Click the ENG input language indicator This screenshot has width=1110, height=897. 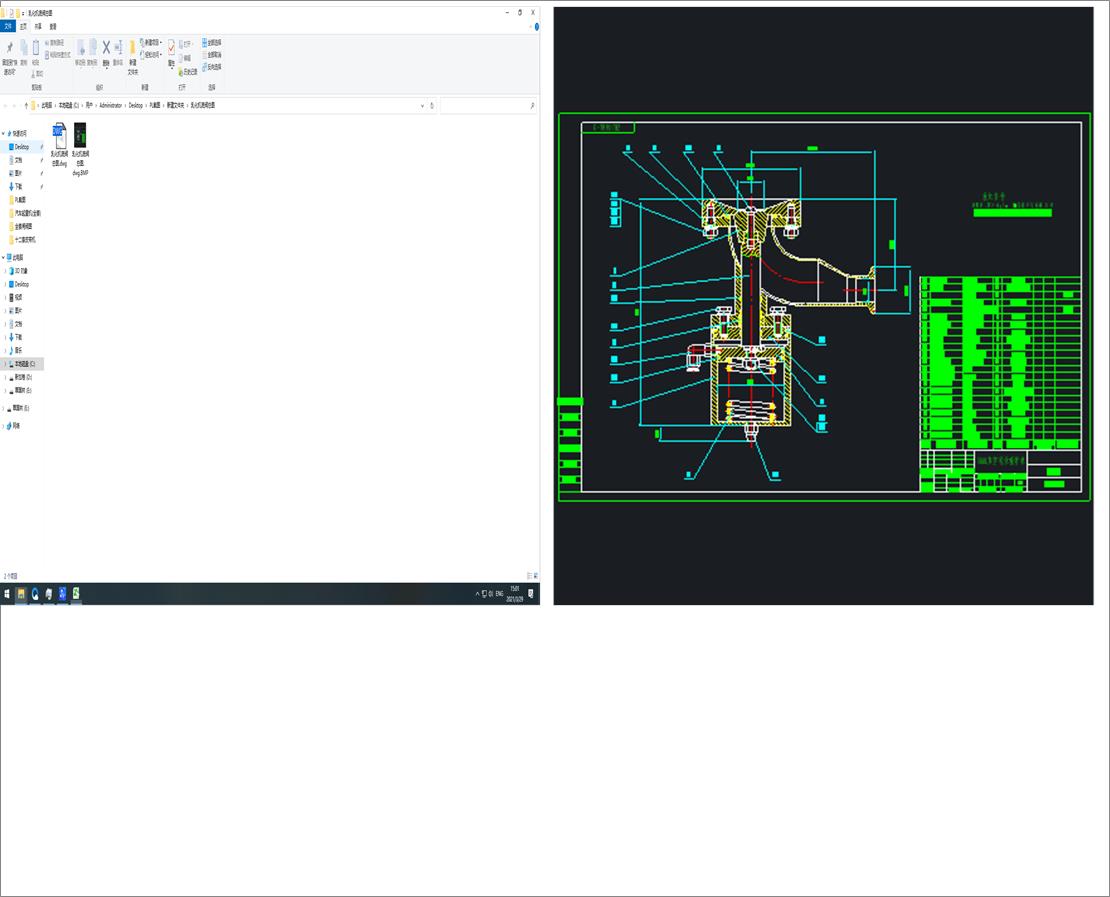(499, 594)
